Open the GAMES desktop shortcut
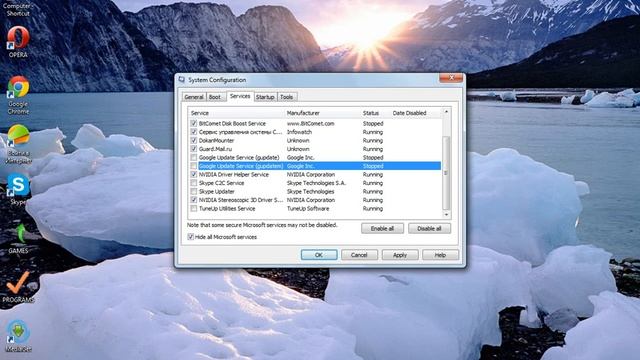This screenshot has height=360, width=640. 18,239
